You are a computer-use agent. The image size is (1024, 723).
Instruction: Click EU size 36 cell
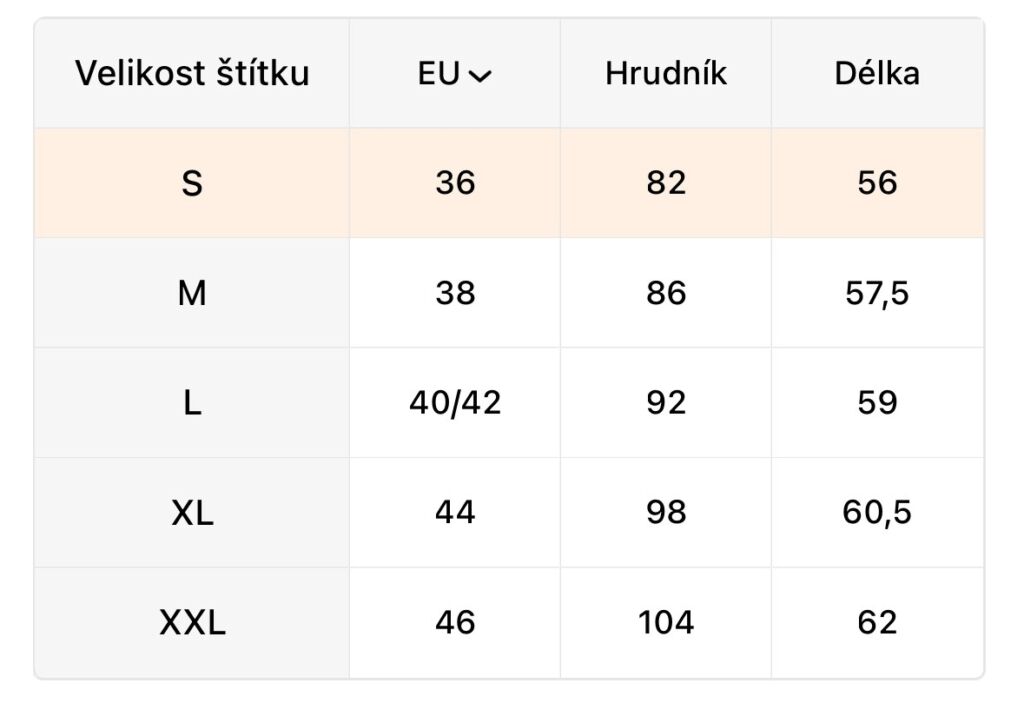[x=455, y=184]
